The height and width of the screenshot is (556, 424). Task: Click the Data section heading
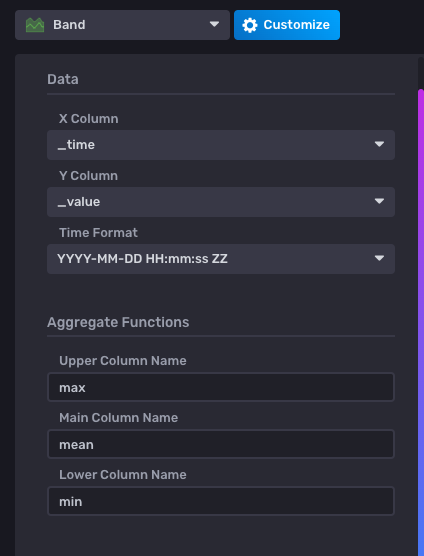tap(63, 79)
